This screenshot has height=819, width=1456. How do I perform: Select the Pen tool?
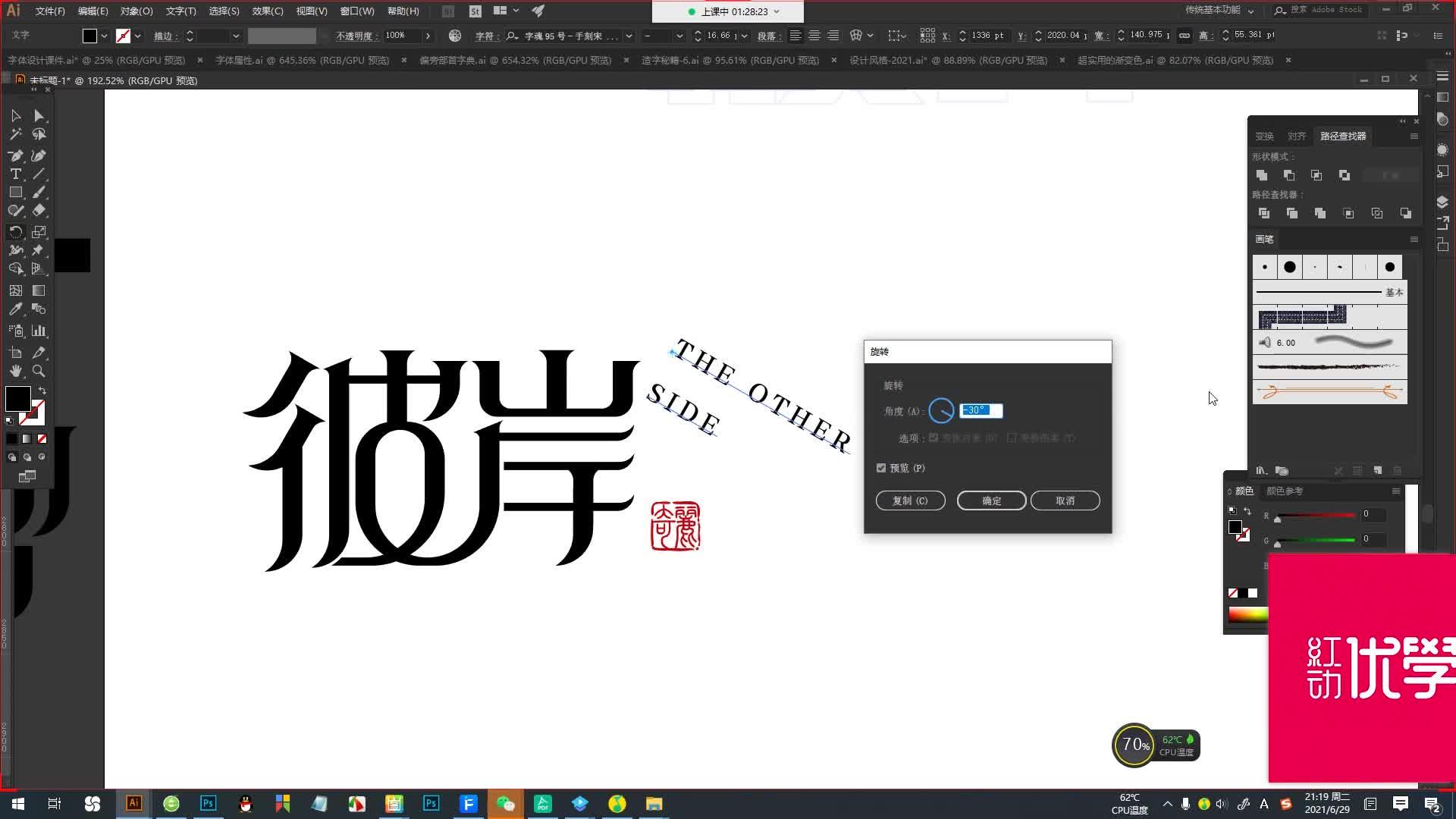[15, 155]
